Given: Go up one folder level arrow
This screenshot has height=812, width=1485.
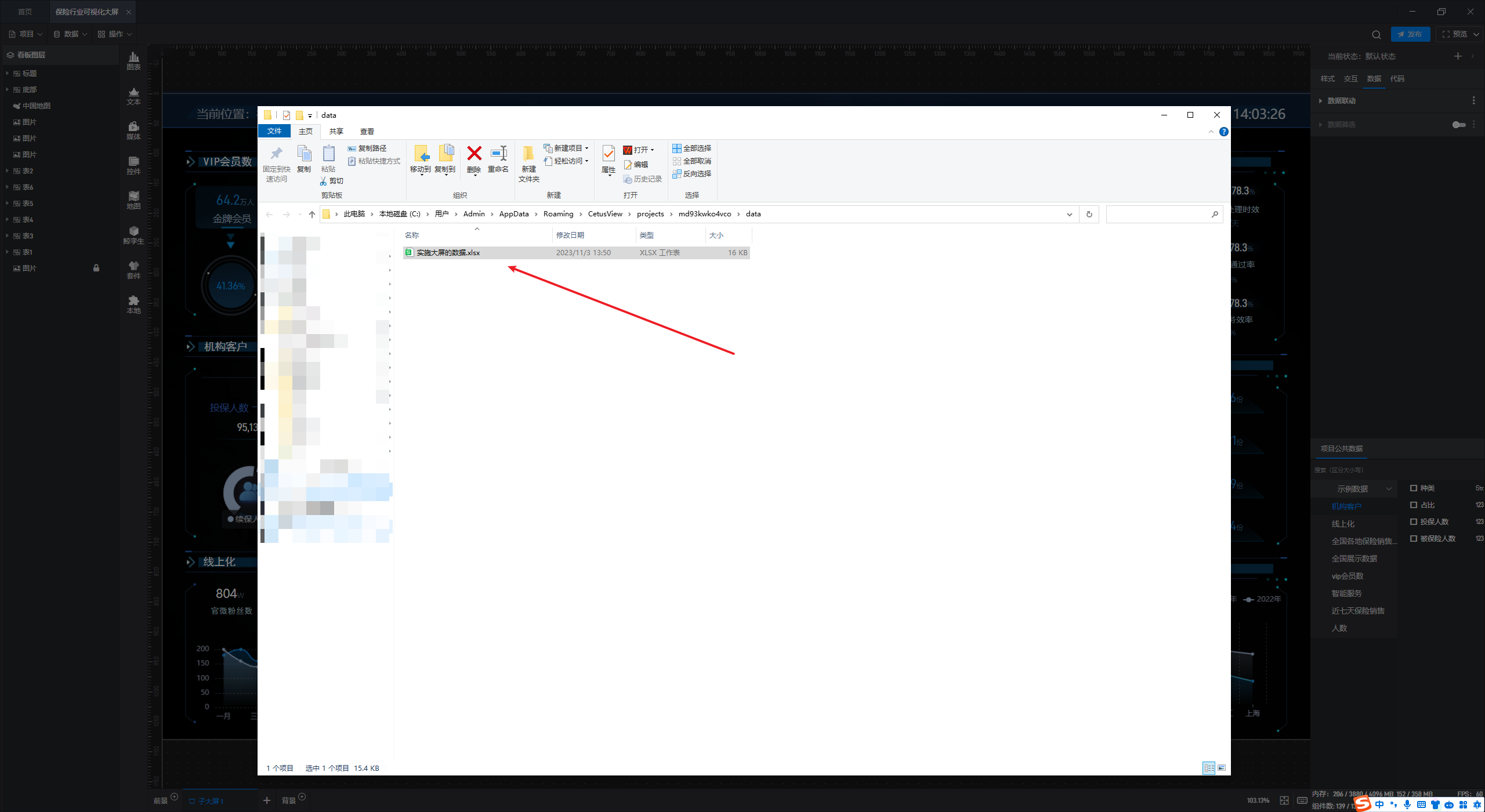Looking at the screenshot, I should pos(312,214).
